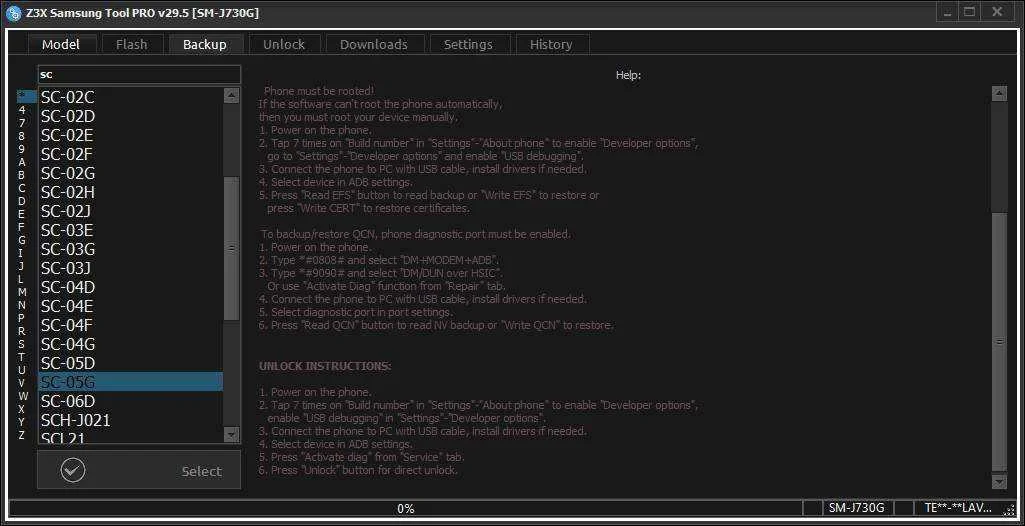Open the Model tab
1025x526 pixels.
click(x=61, y=44)
